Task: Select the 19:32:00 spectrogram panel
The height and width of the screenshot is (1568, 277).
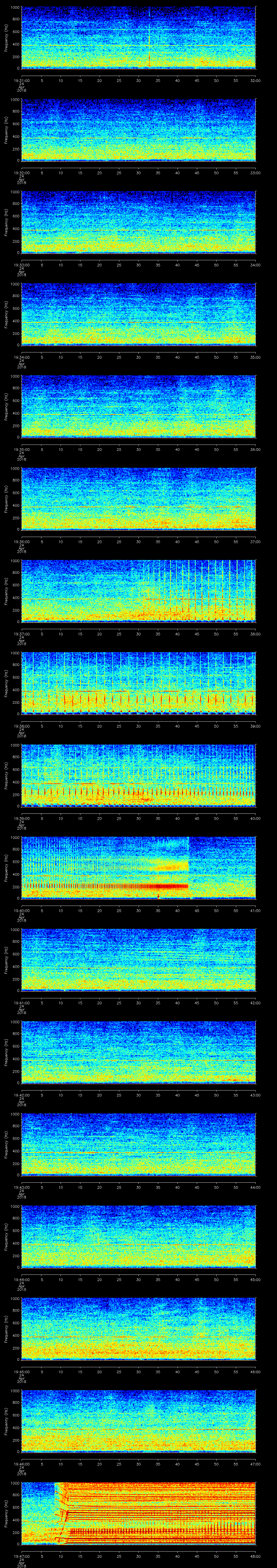Action: pos(138,130)
